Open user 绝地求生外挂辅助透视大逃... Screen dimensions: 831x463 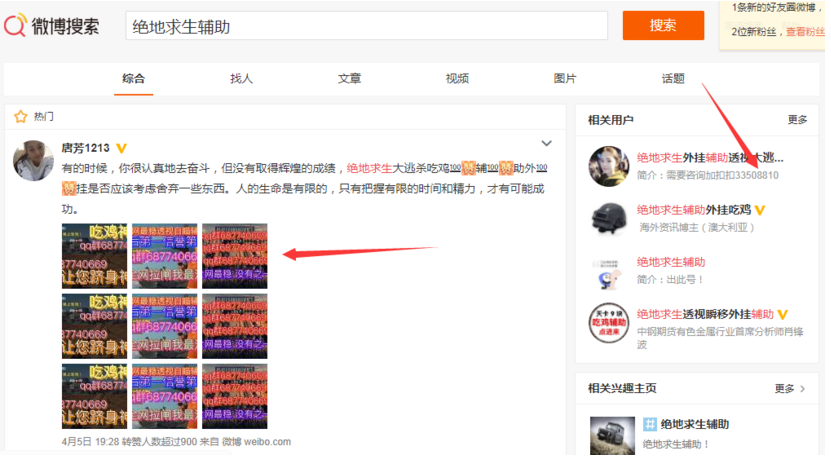tap(710, 158)
